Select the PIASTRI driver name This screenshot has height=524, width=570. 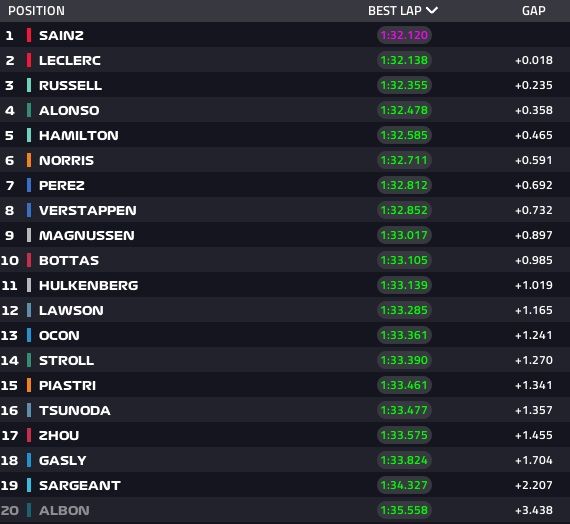tap(68, 385)
